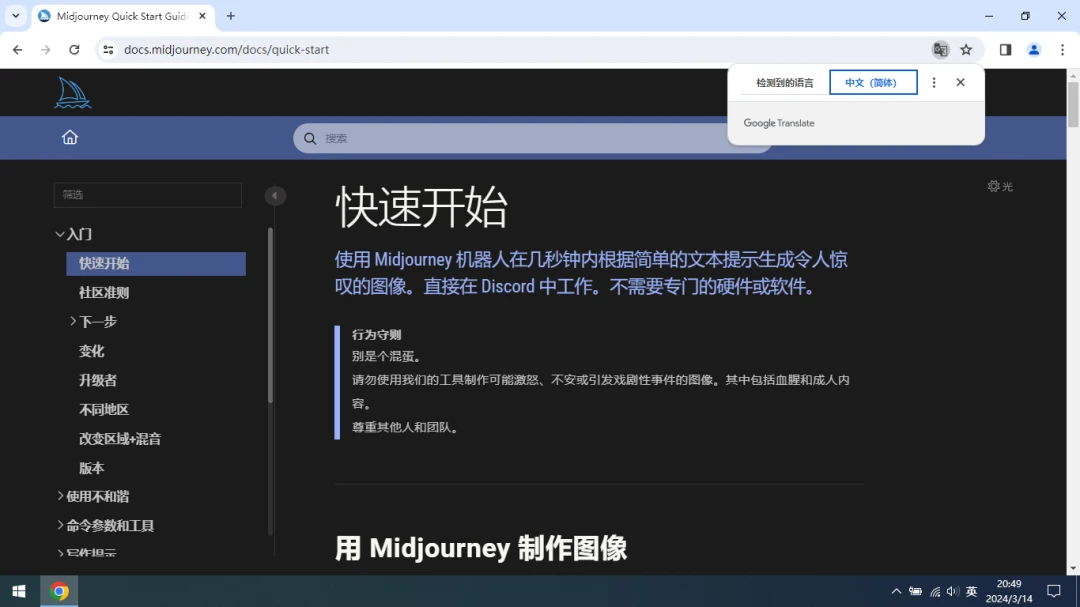
Task: View site information icon
Action: point(108,50)
